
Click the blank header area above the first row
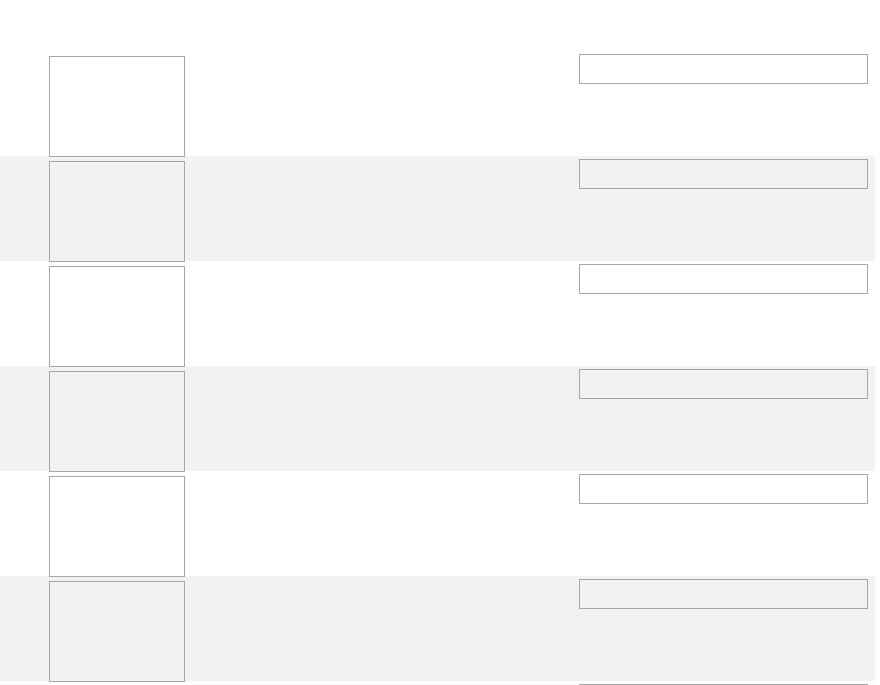440,25
